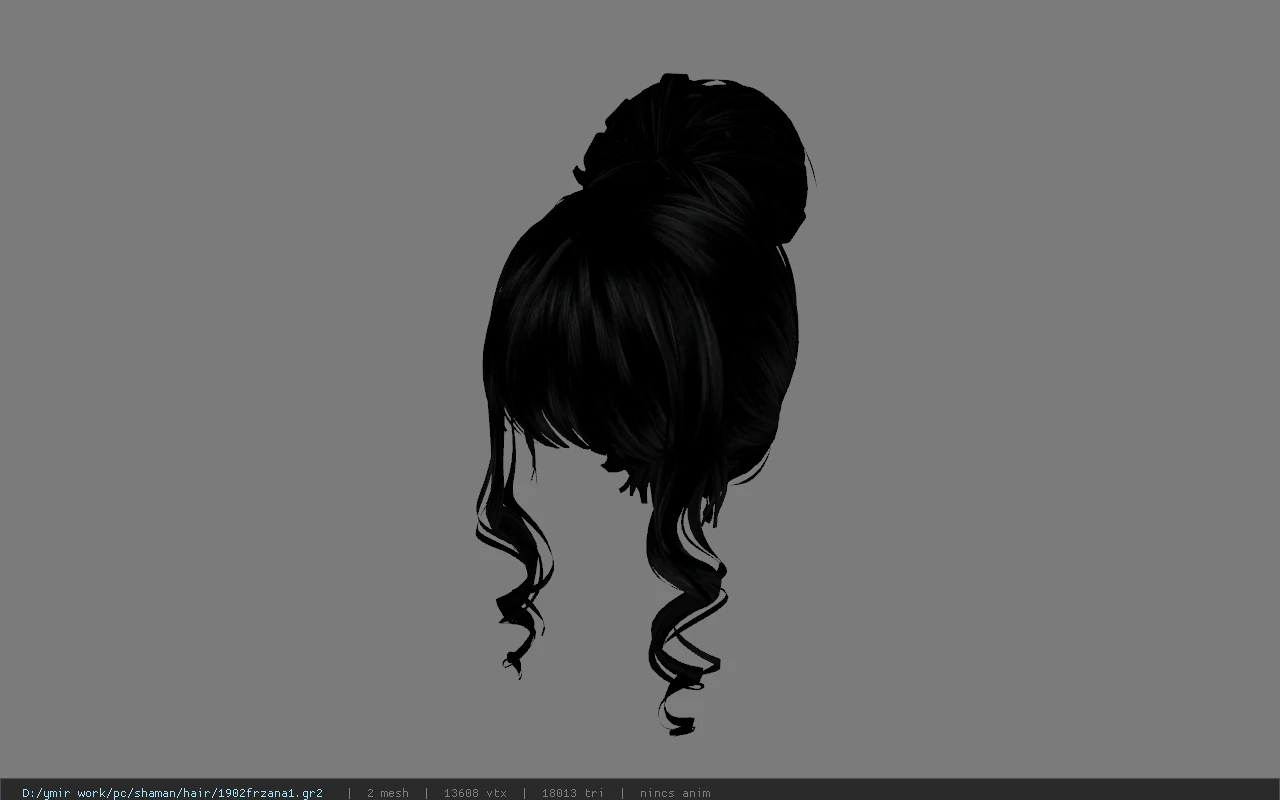1280x800 pixels.
Task: Click the '2 mesh' status entry
Action: 388,793
